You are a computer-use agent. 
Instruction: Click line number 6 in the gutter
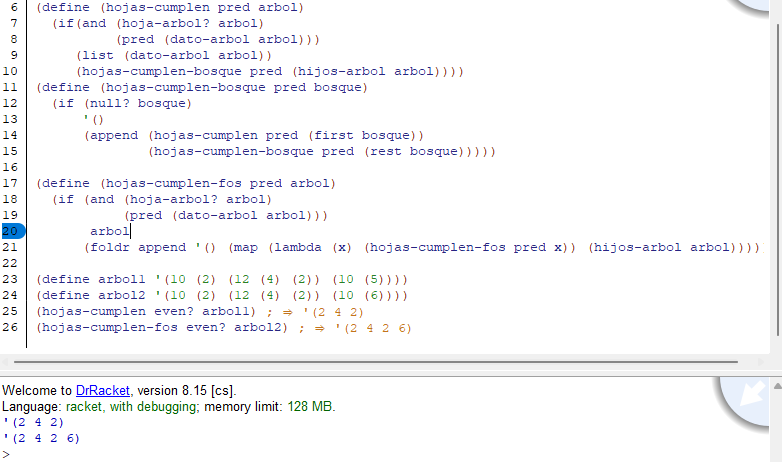click(14, 7)
